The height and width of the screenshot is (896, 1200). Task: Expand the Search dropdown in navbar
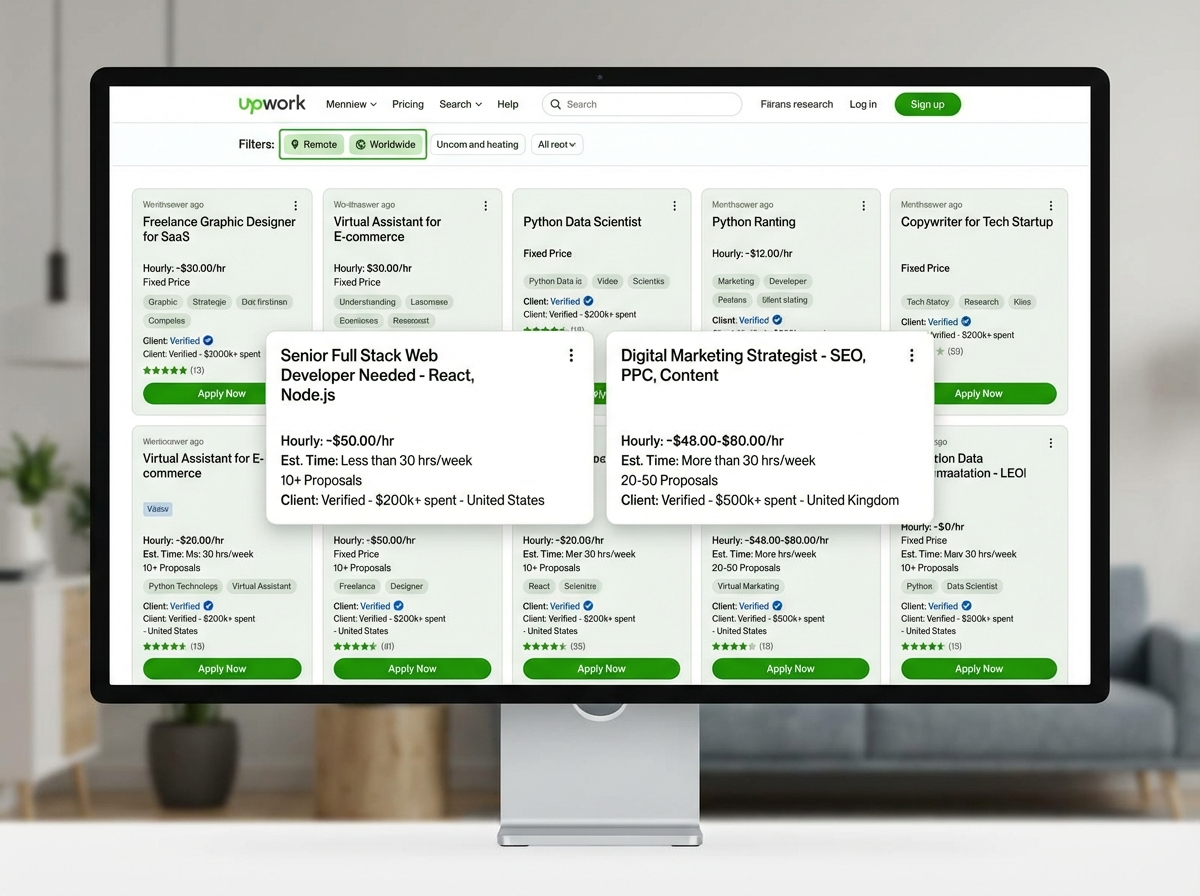(x=460, y=104)
